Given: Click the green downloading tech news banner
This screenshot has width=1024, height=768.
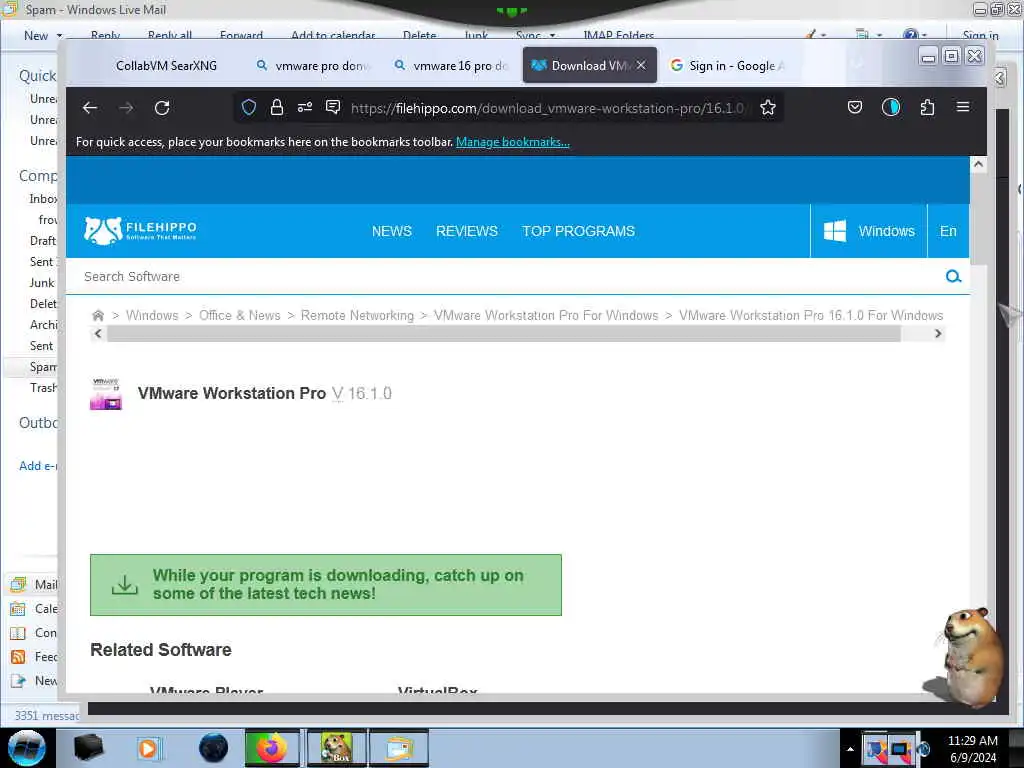Looking at the screenshot, I should pos(326,585).
